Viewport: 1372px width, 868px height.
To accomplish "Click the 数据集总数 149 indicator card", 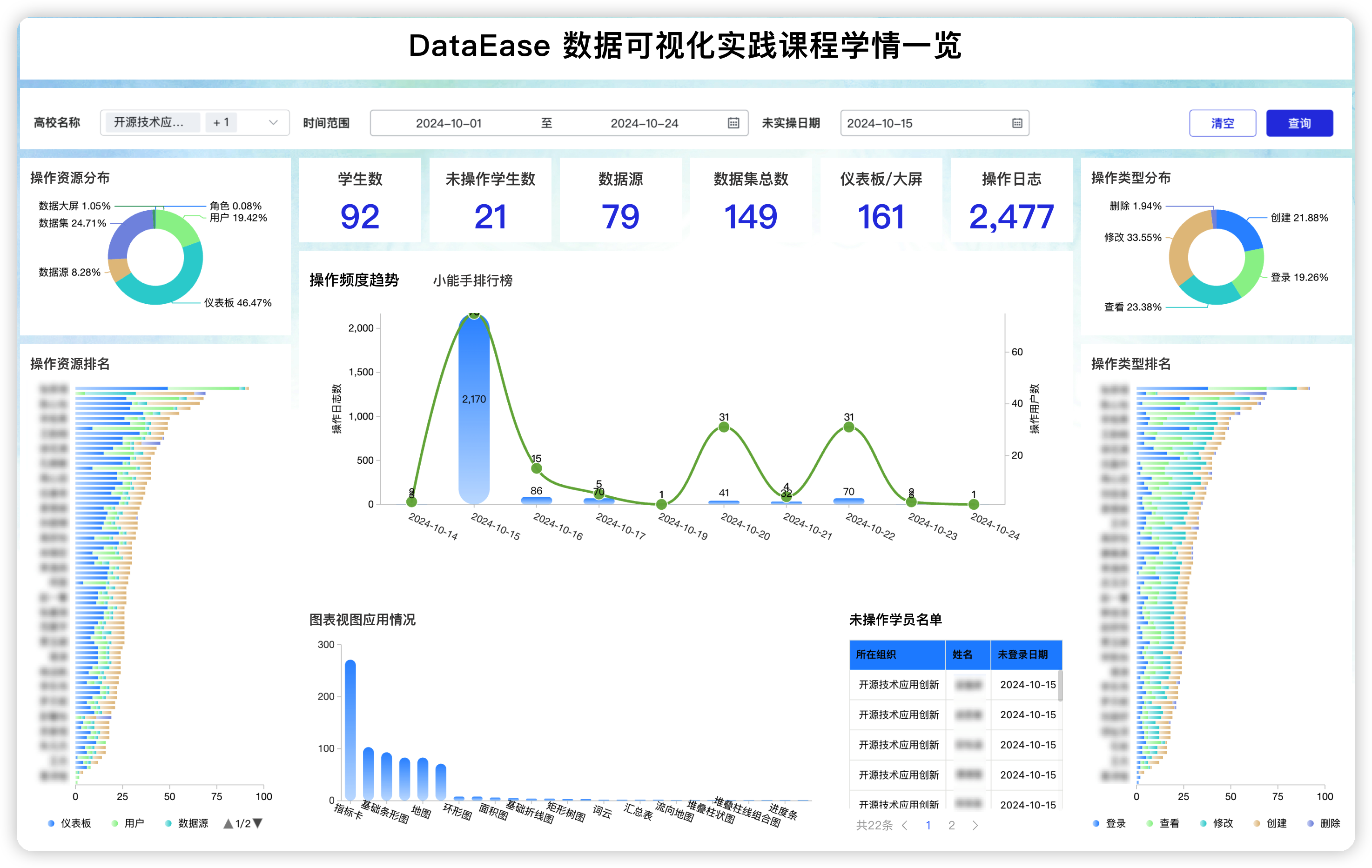I will tap(751, 200).
